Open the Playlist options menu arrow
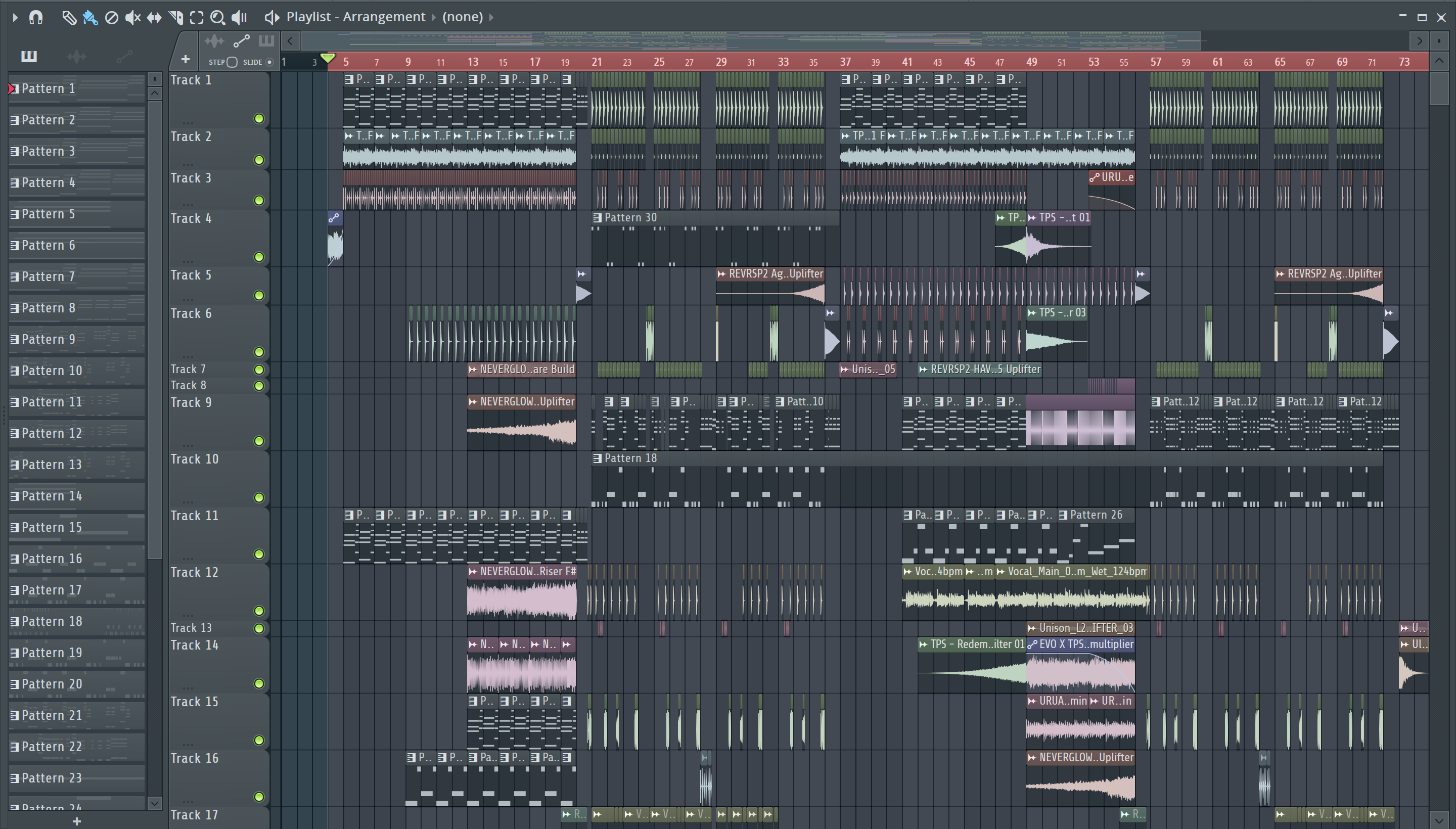Image resolution: width=1456 pixels, height=829 pixels. tap(15, 18)
